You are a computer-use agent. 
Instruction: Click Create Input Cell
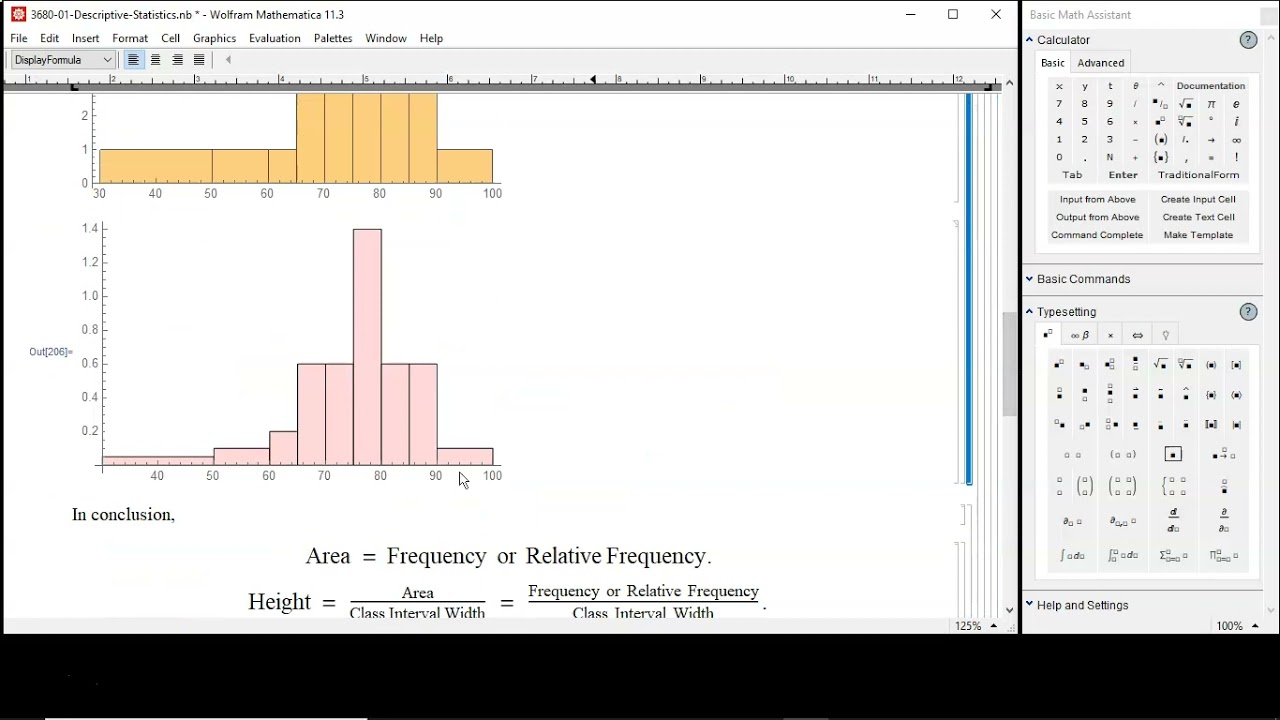tap(1198, 200)
